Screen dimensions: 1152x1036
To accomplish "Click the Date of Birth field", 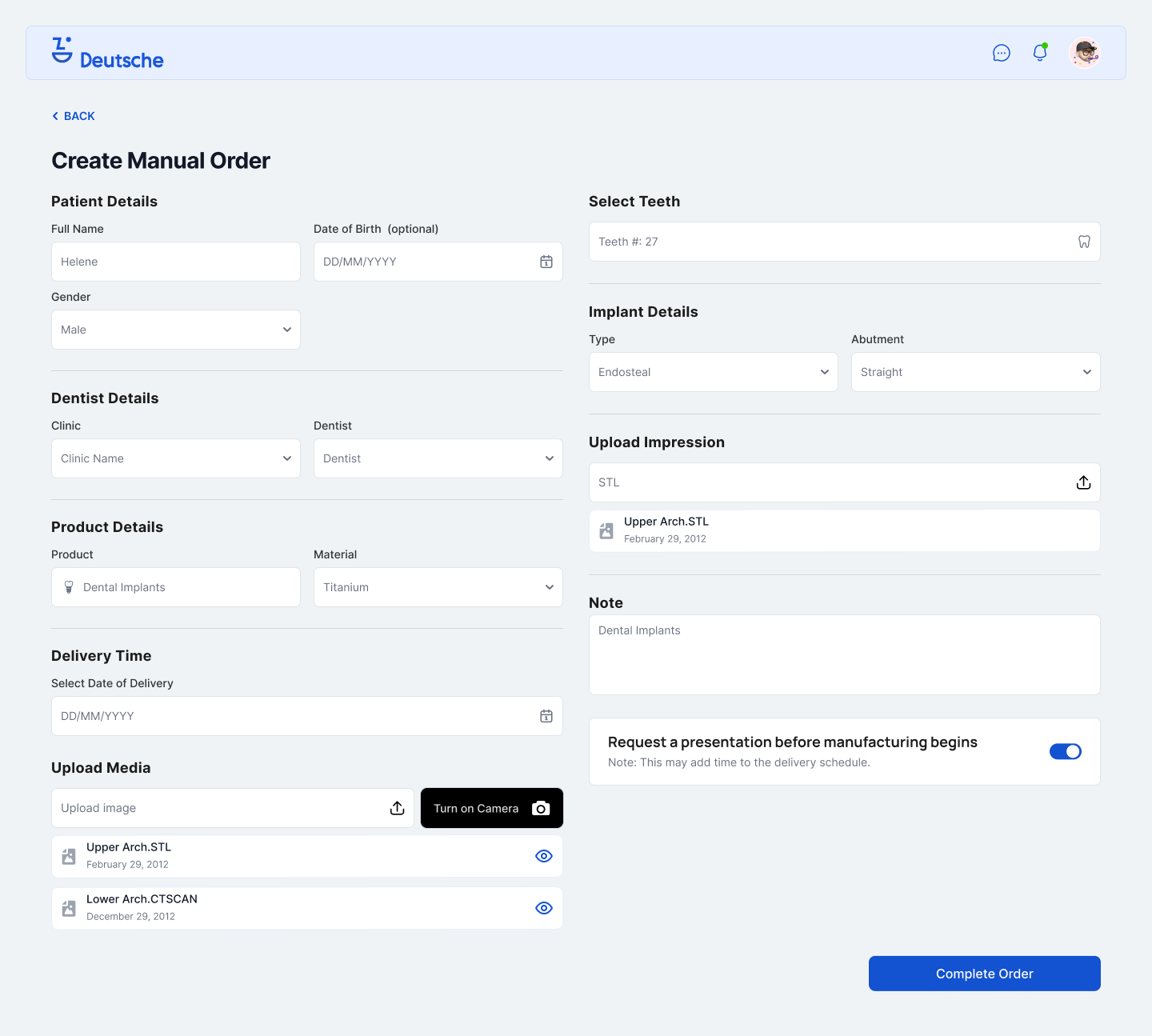I will click(438, 262).
